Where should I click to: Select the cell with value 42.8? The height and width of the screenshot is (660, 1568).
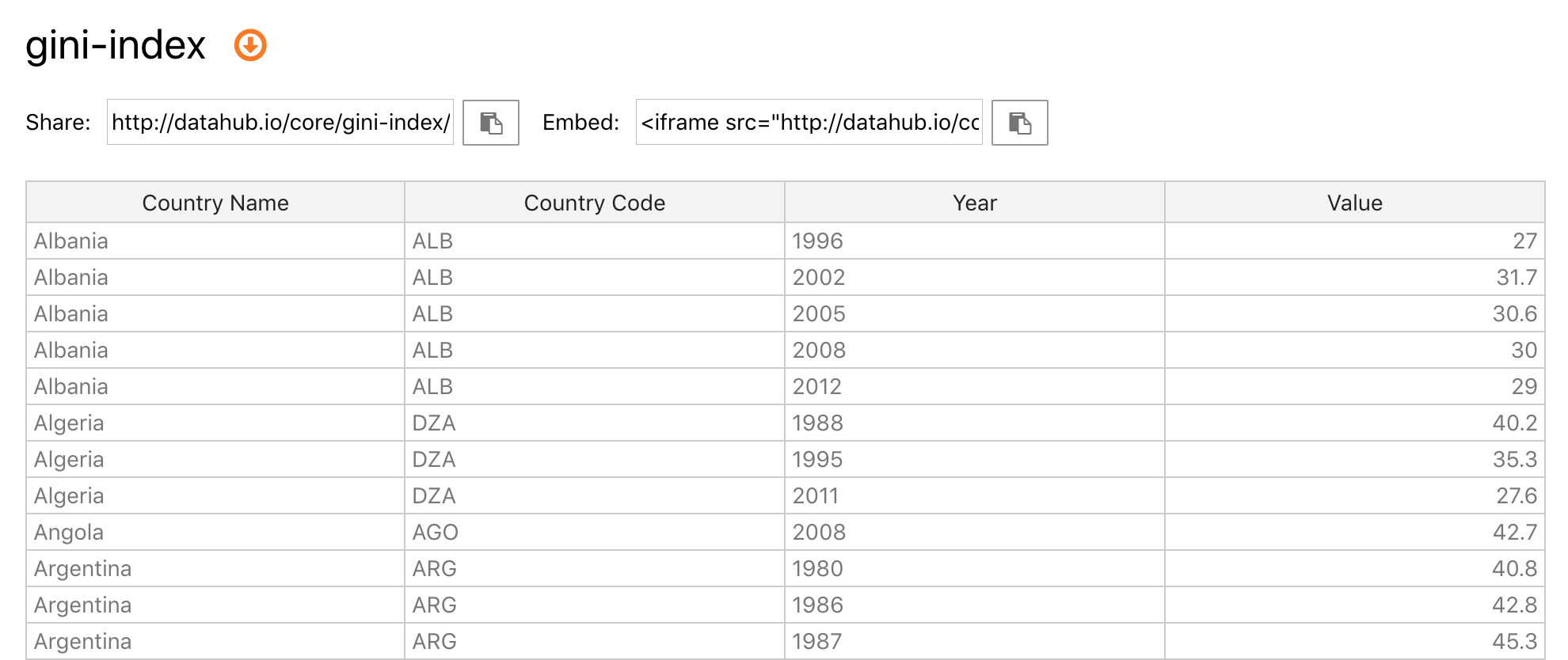tap(1355, 605)
